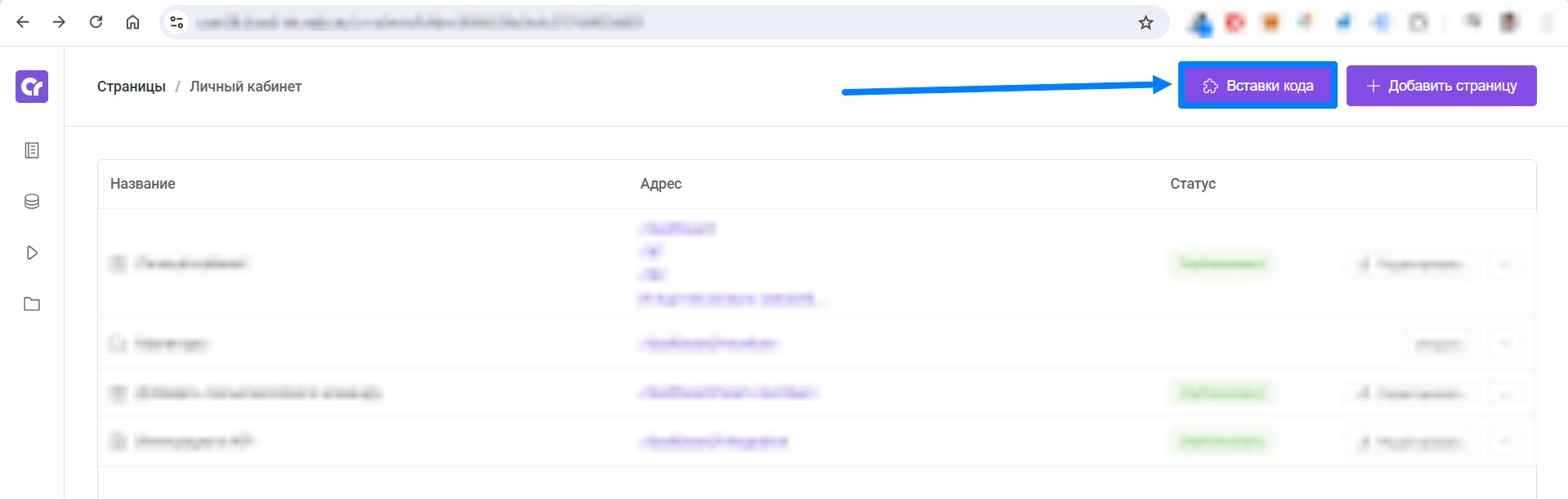Open the pages document icon in sidebar

pyautogui.click(x=32, y=150)
